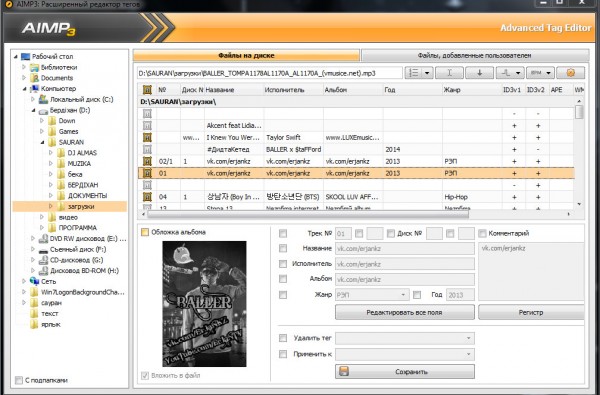
Task: Expand the DJ ALMAS folder node
Action: [x=51, y=153]
